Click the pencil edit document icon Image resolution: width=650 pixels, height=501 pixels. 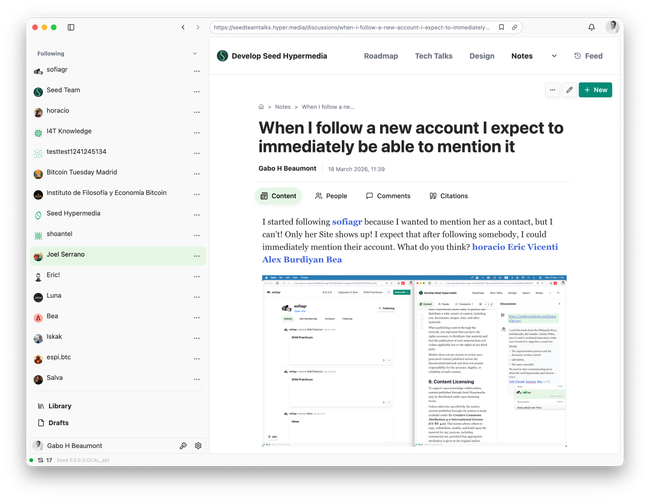coord(569,90)
